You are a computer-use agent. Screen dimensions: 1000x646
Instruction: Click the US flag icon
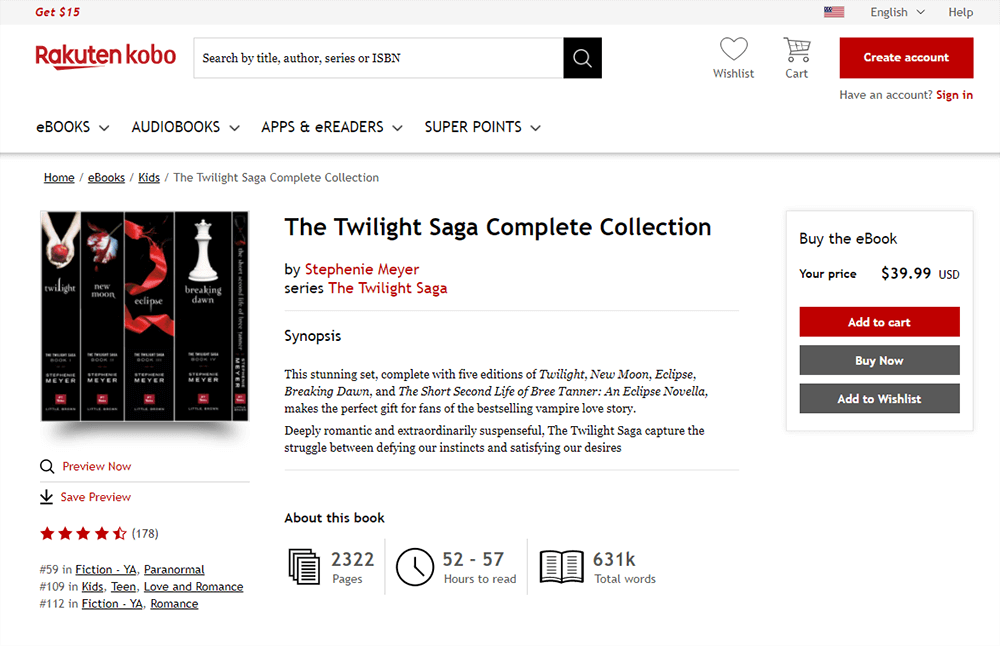coord(834,12)
